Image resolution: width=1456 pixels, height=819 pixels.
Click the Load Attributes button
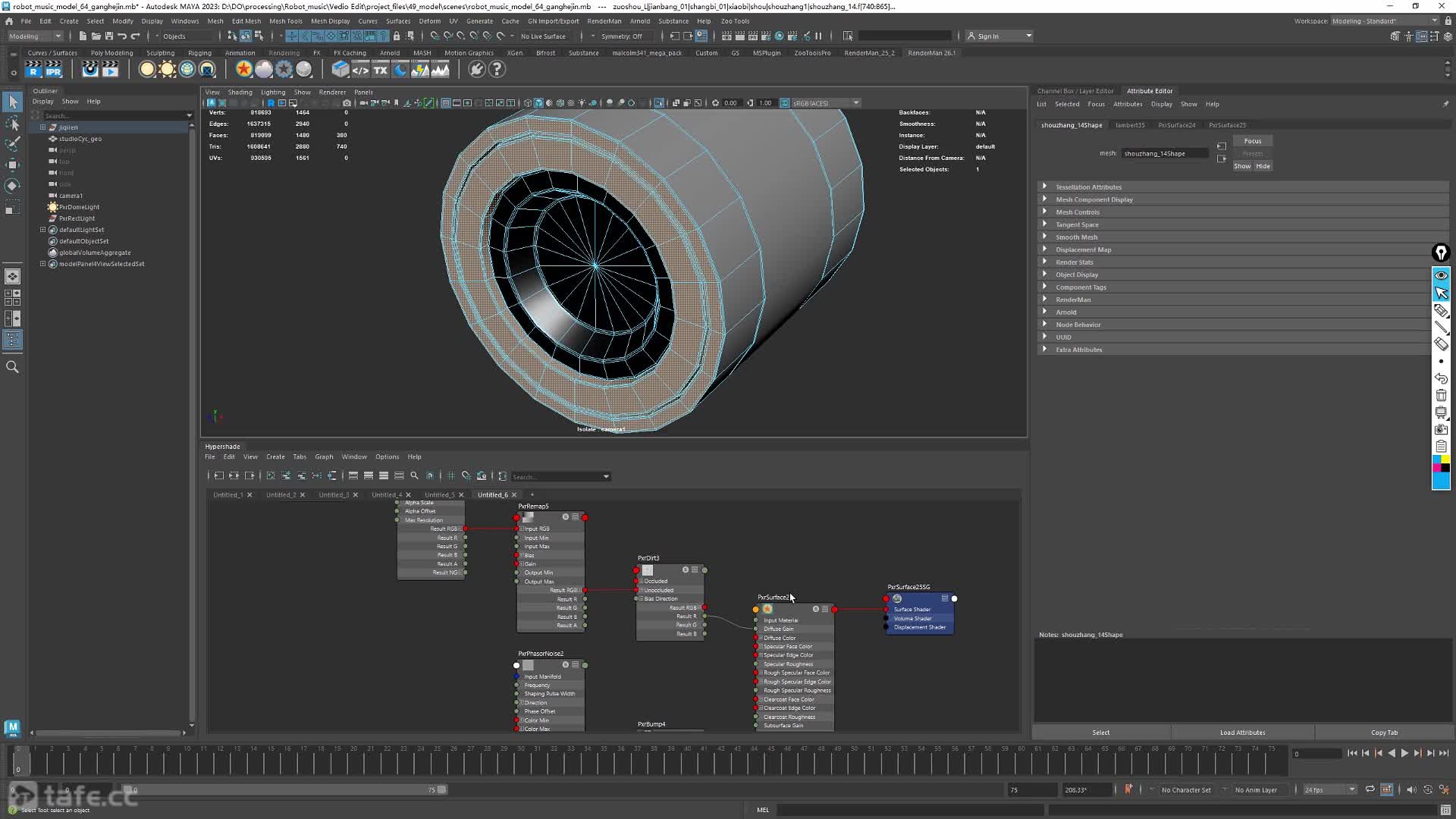click(1242, 733)
